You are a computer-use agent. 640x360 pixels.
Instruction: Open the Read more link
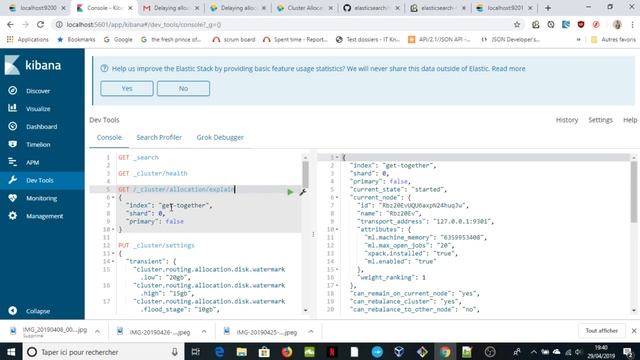(x=508, y=69)
